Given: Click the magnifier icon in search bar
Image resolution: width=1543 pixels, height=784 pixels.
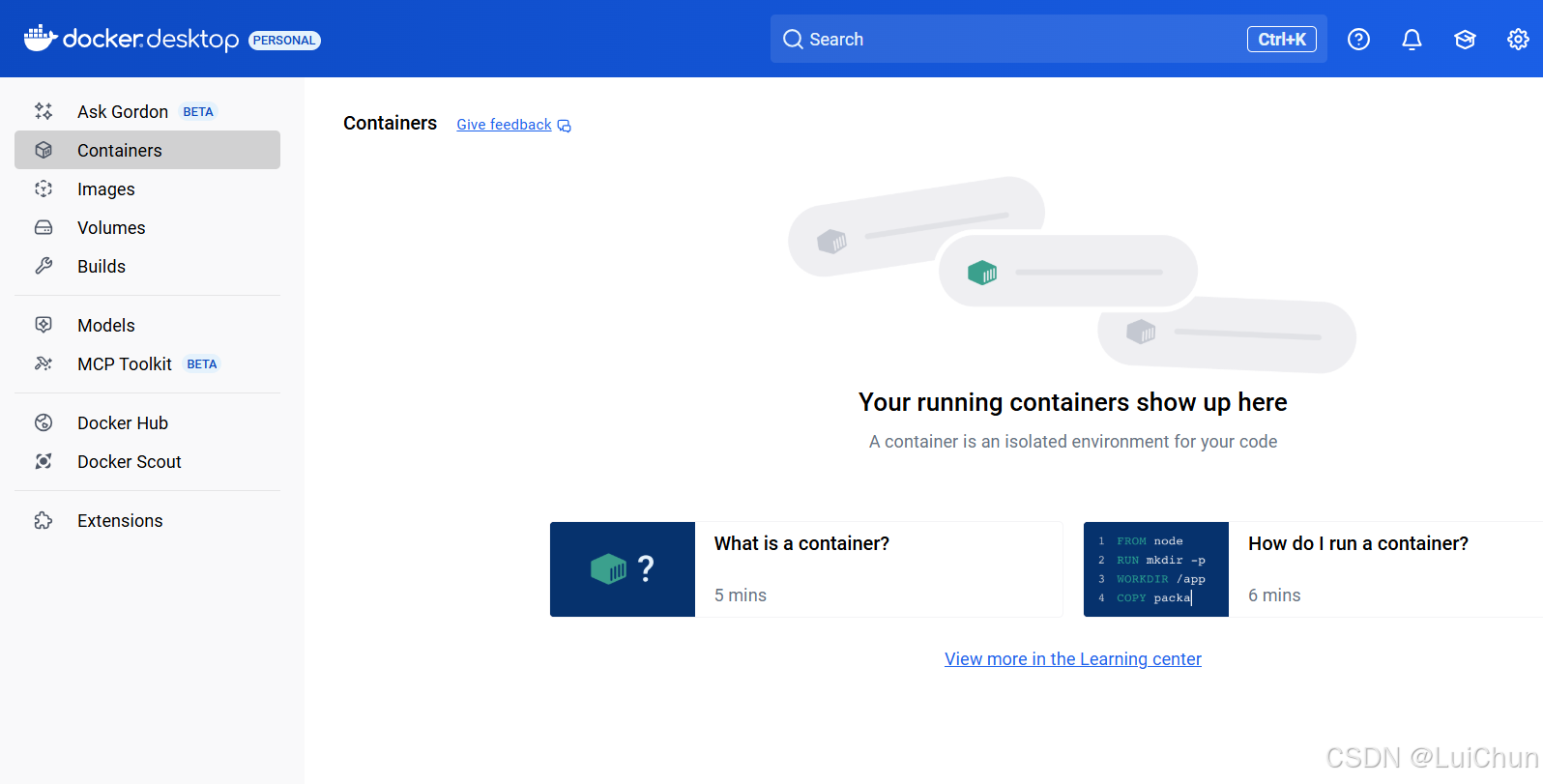Looking at the screenshot, I should click(x=793, y=40).
